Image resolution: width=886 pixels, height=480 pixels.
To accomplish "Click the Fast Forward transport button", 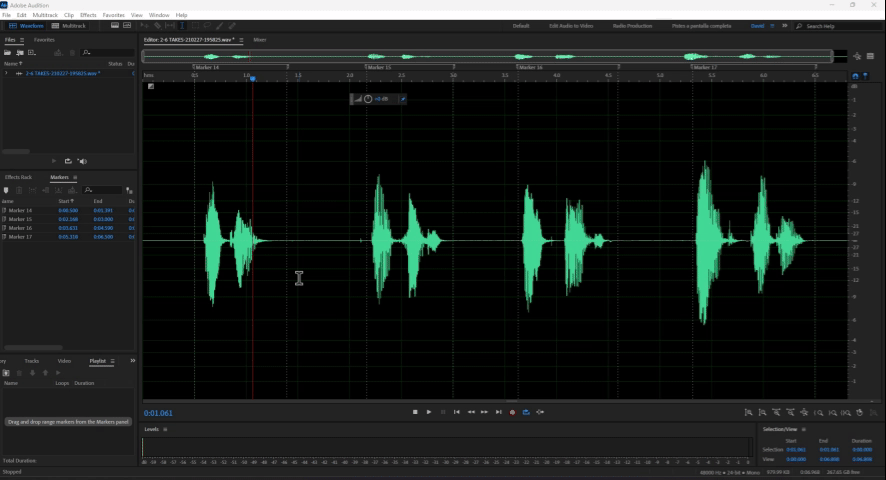I will point(484,412).
